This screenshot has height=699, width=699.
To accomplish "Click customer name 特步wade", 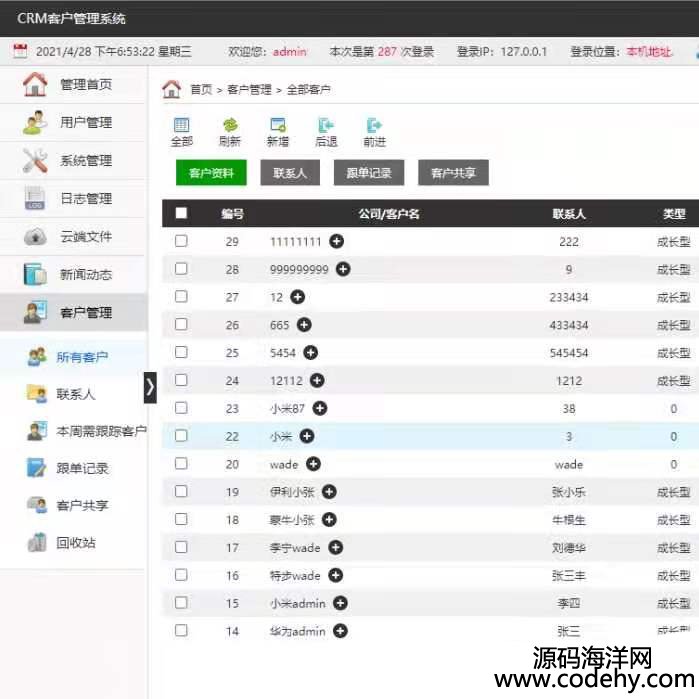I will (x=295, y=576).
